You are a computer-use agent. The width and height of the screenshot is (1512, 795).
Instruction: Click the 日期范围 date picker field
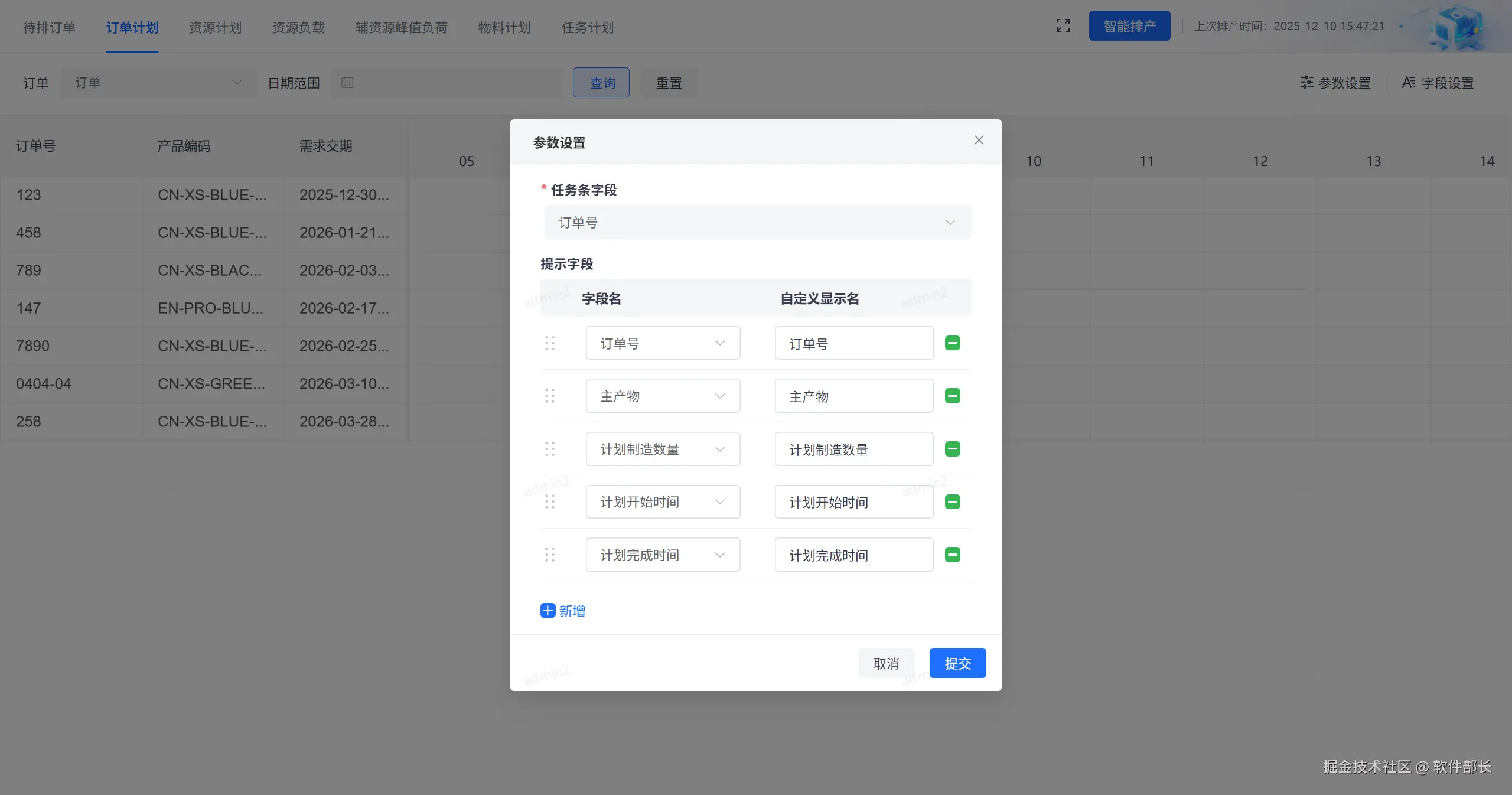[447, 83]
